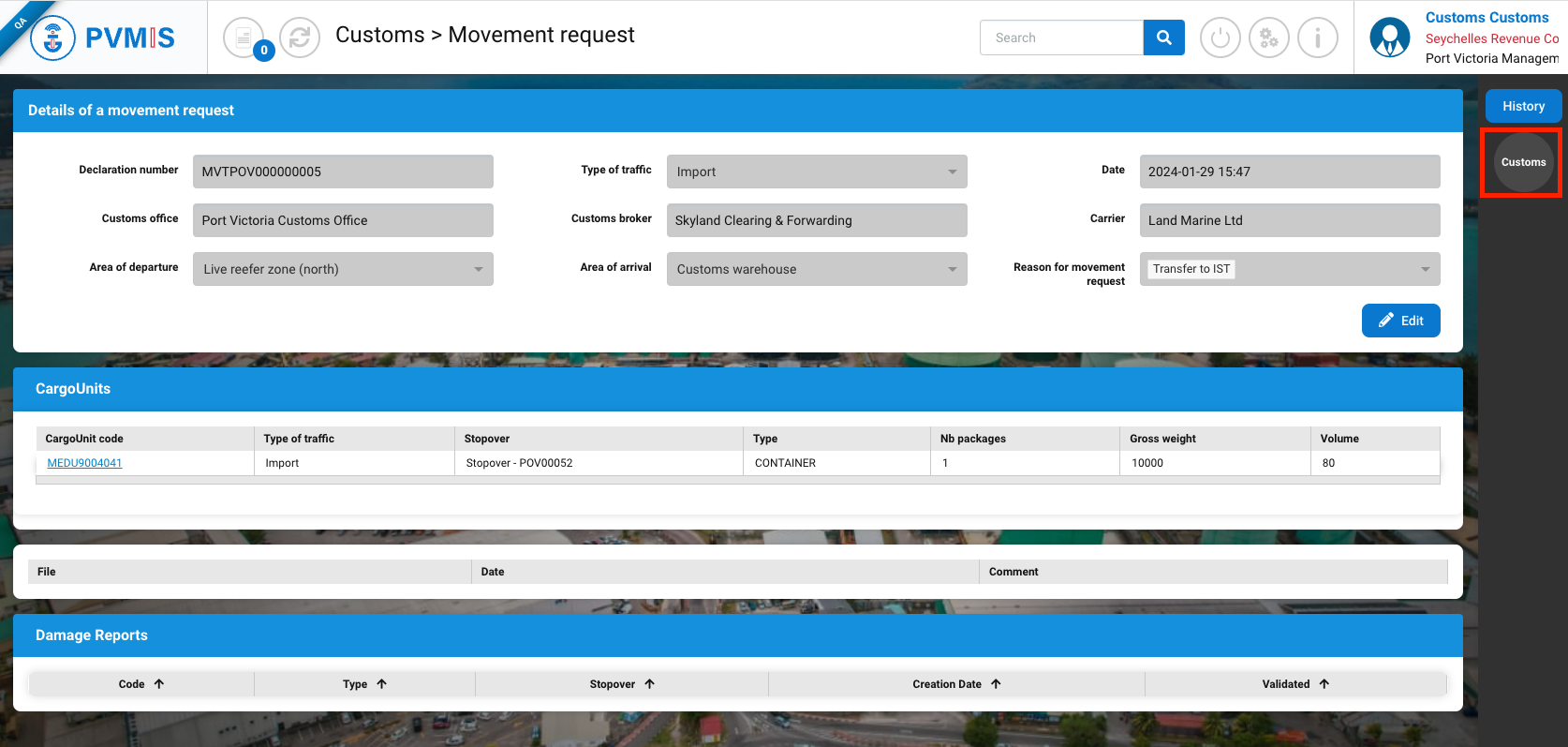This screenshot has height=747, width=1568.
Task: Open the Area of arrival dropdown
Action: click(x=816, y=269)
